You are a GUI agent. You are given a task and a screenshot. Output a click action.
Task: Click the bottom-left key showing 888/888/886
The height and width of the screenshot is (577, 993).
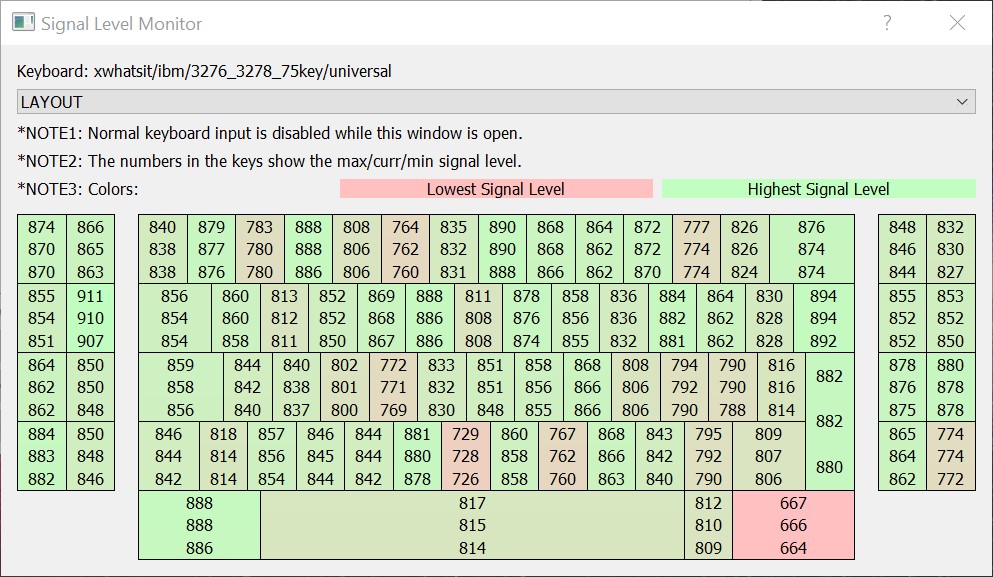click(x=198, y=525)
